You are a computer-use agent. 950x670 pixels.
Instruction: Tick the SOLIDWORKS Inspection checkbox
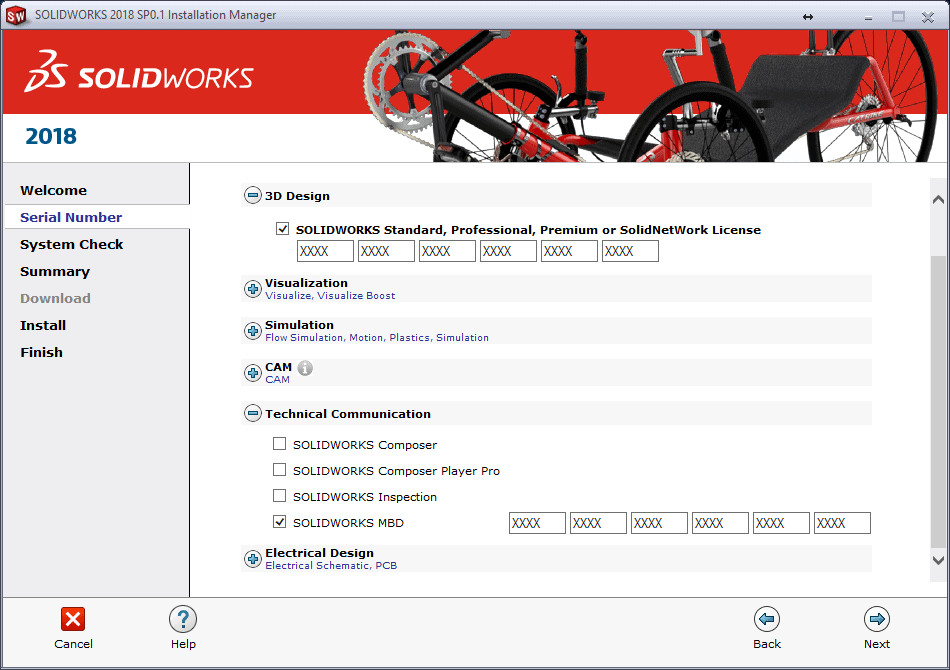(280, 496)
